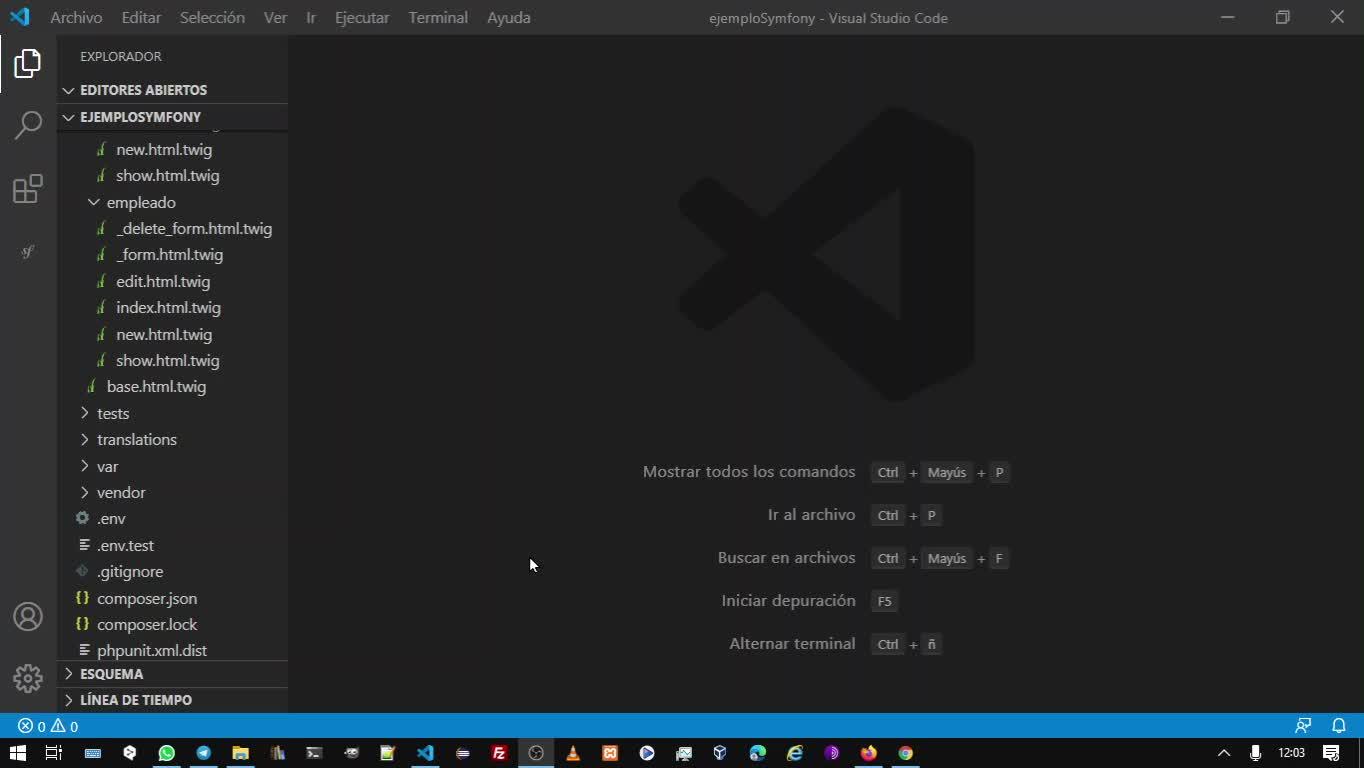Image resolution: width=1364 pixels, height=768 pixels.
Task: Open File Explorer from the taskbar
Action: pos(240,753)
